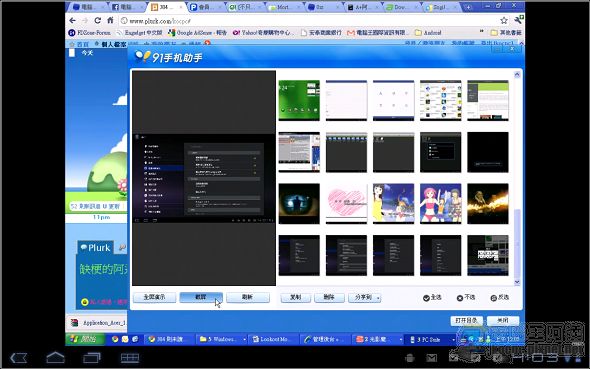Click the browser back arrow
590x369 pixels.
pos(73,20)
